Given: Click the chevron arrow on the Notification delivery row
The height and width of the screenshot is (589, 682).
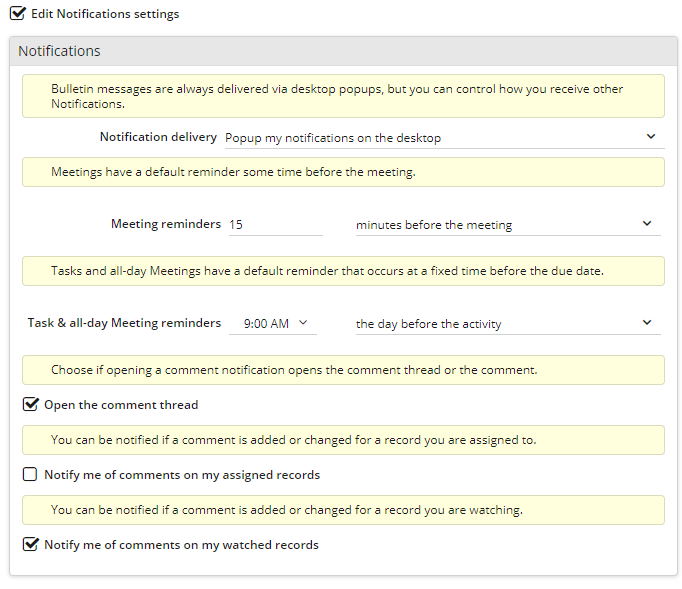Looking at the screenshot, I should [650, 137].
